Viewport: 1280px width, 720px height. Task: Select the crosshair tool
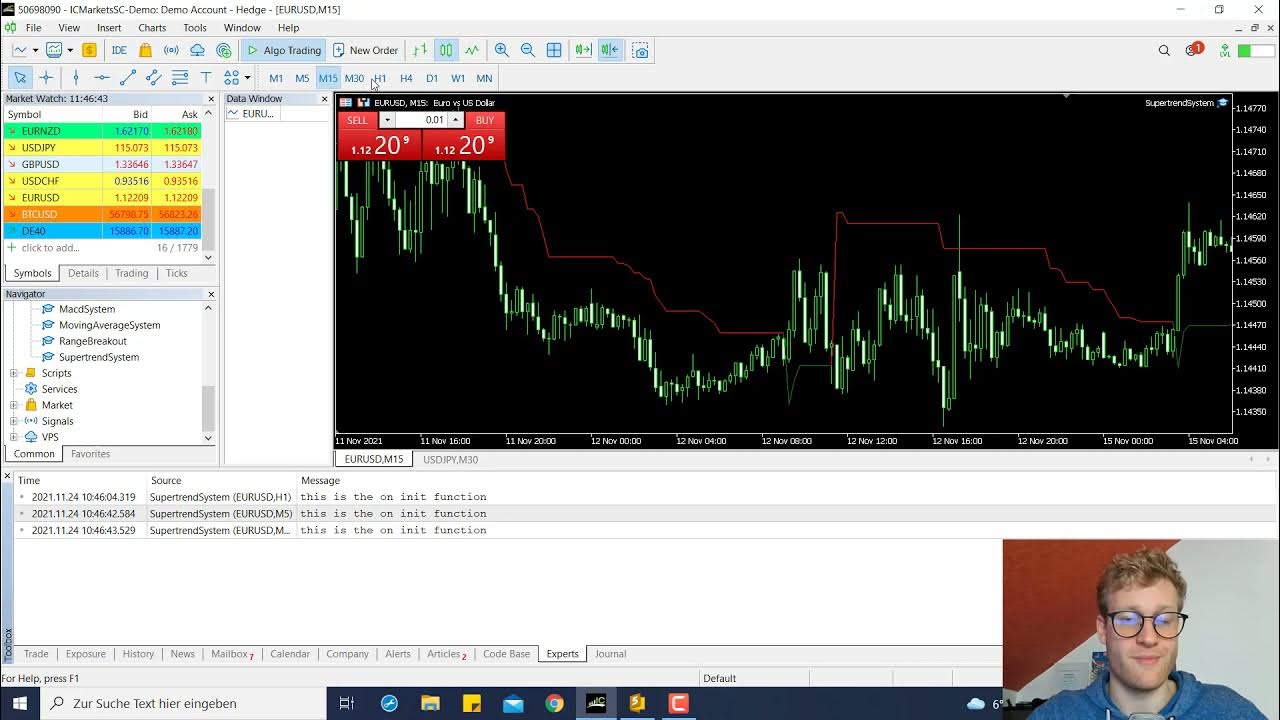(46, 78)
